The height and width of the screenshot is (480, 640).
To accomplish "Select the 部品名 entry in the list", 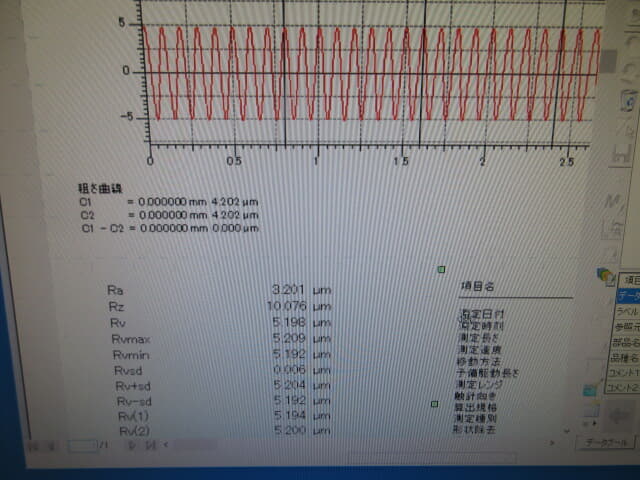I will [626, 342].
